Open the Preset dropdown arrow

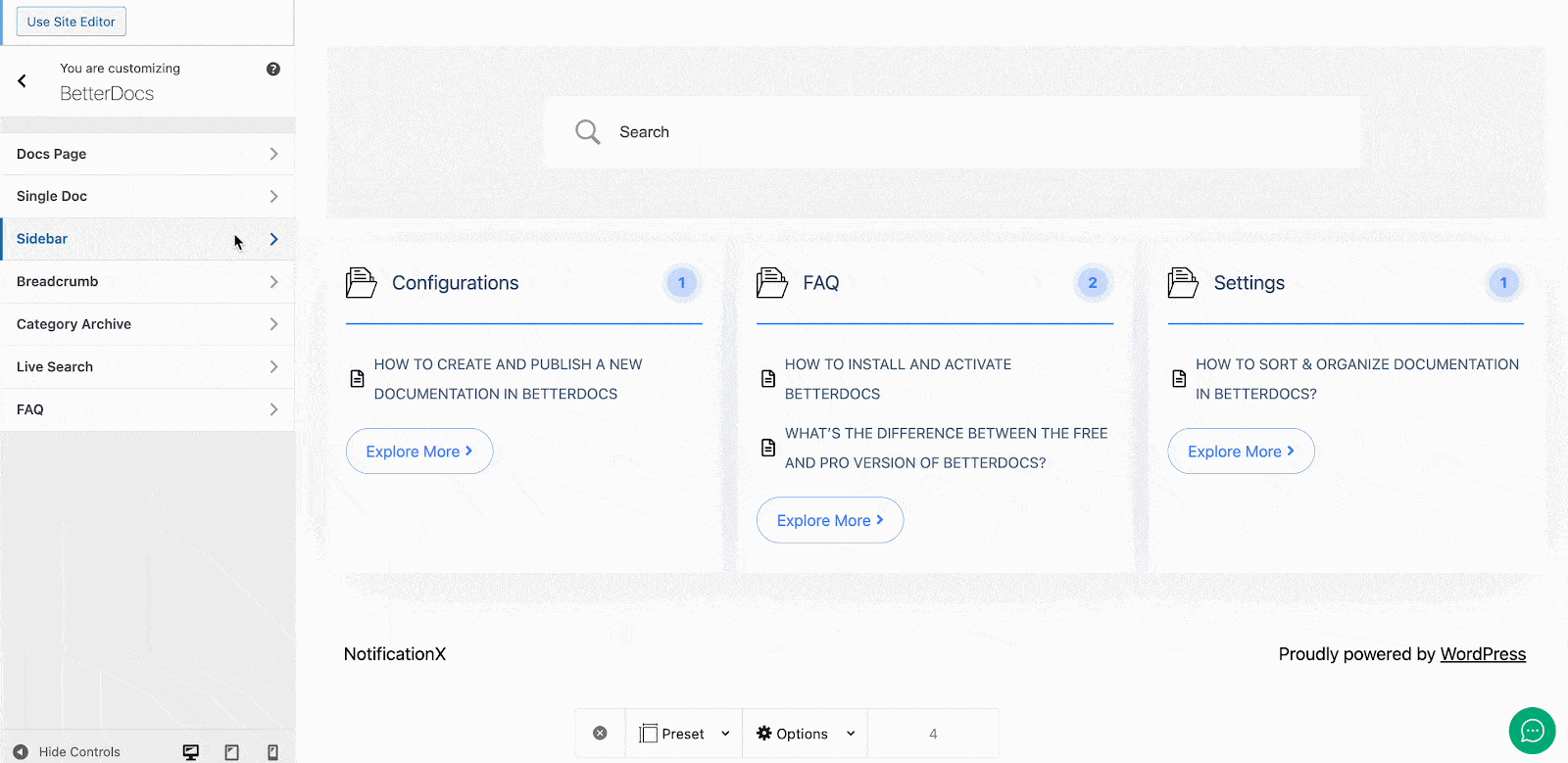click(x=725, y=734)
